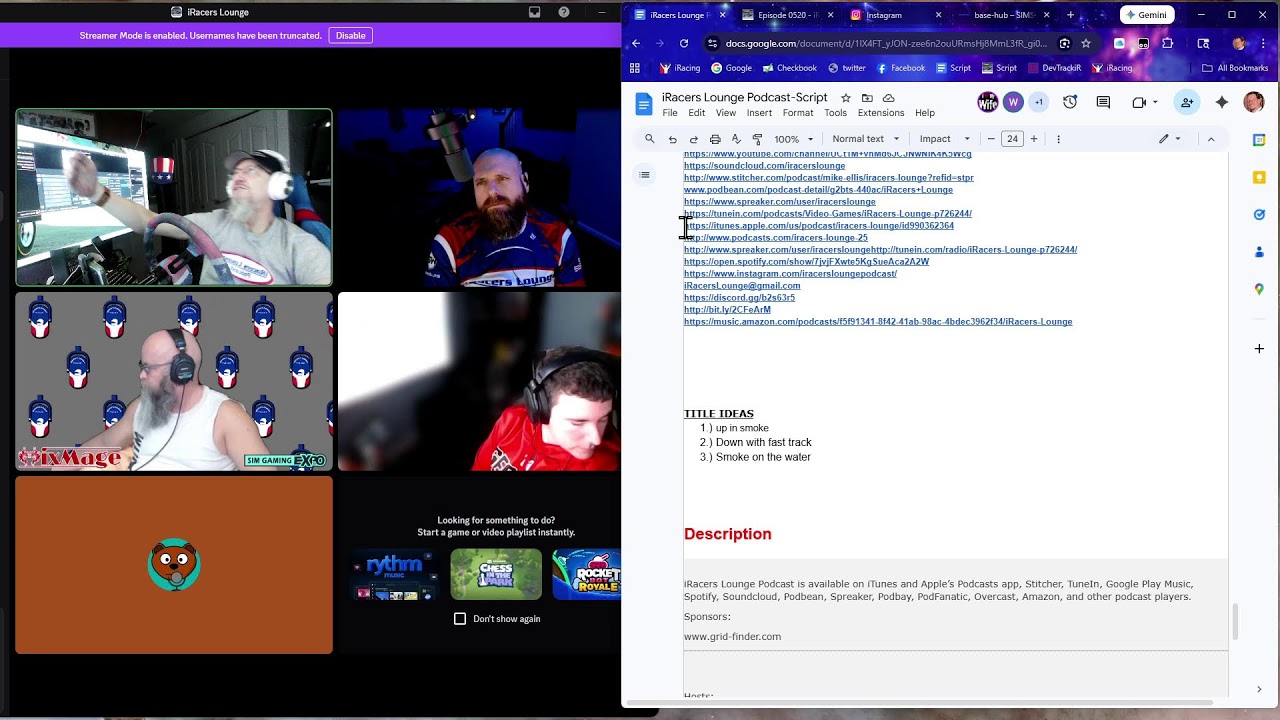Open the Normal text style dropdown

pyautogui.click(x=866, y=139)
